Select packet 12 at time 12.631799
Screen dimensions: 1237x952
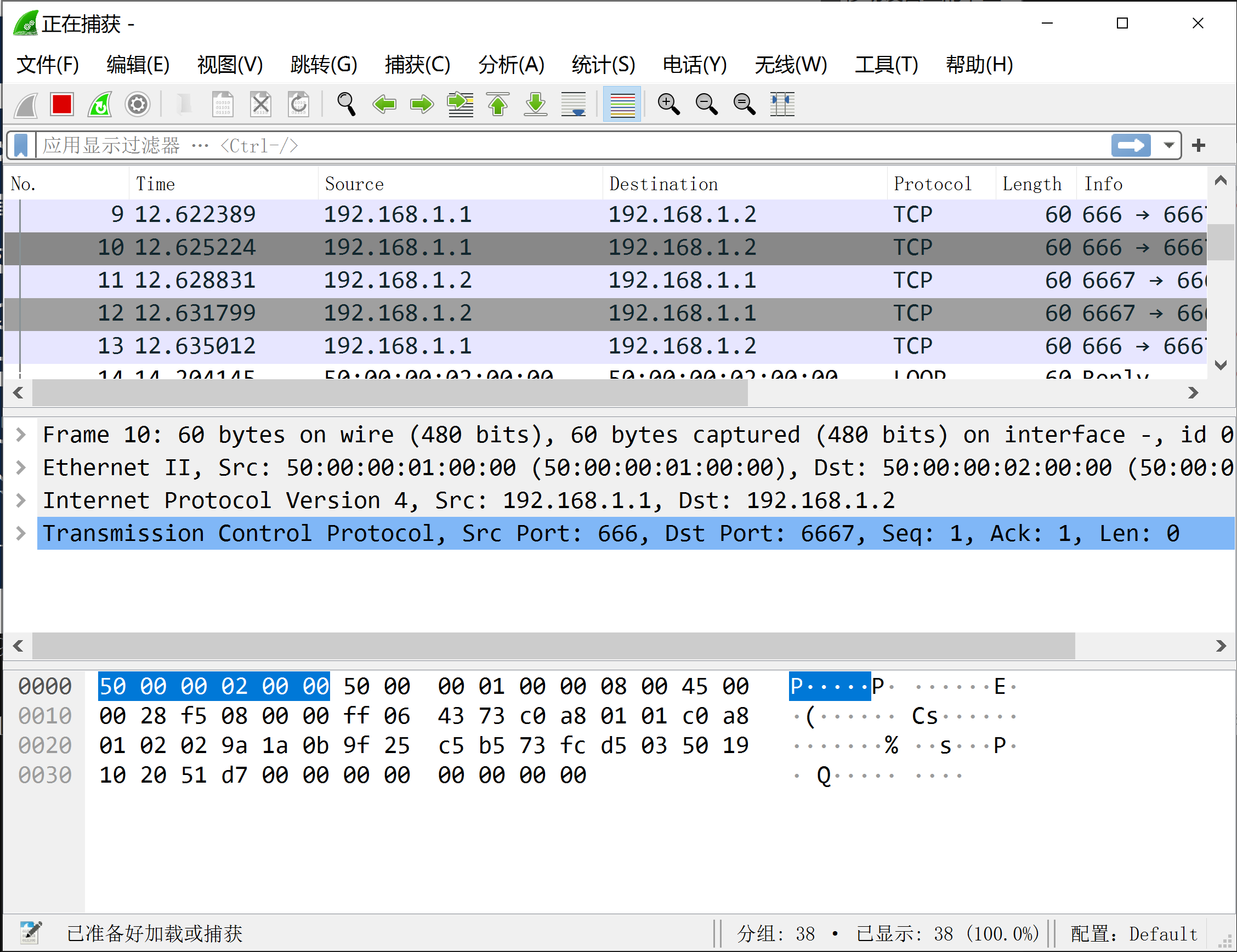coord(605,313)
